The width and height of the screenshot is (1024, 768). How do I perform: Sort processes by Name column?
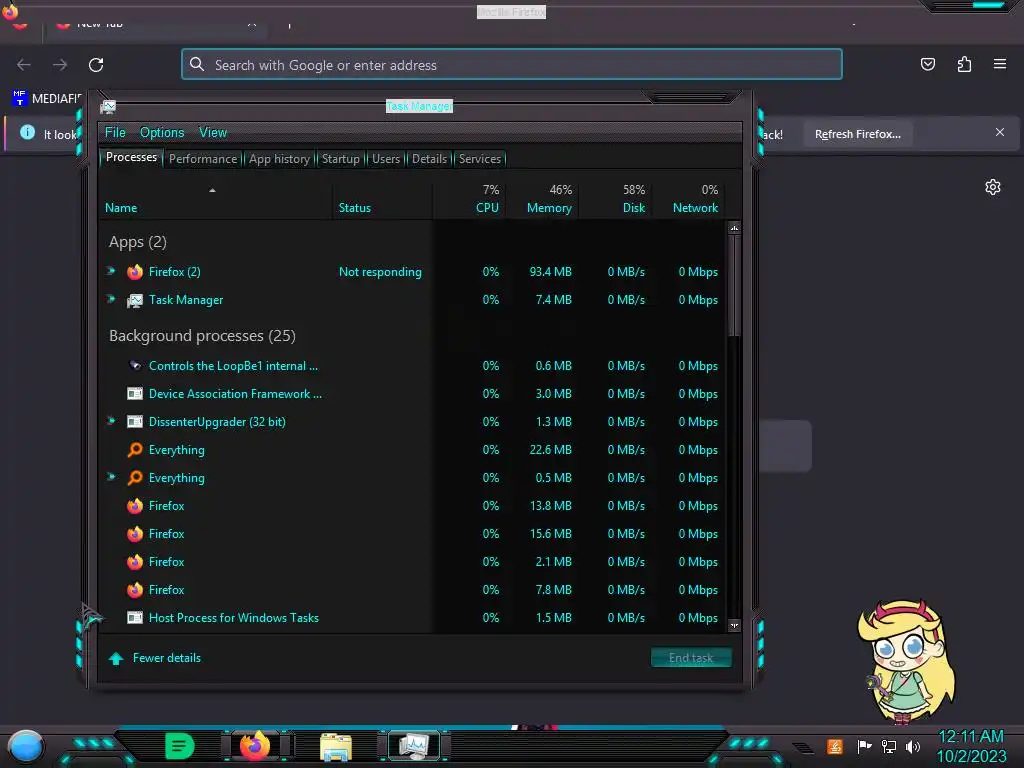pos(215,199)
